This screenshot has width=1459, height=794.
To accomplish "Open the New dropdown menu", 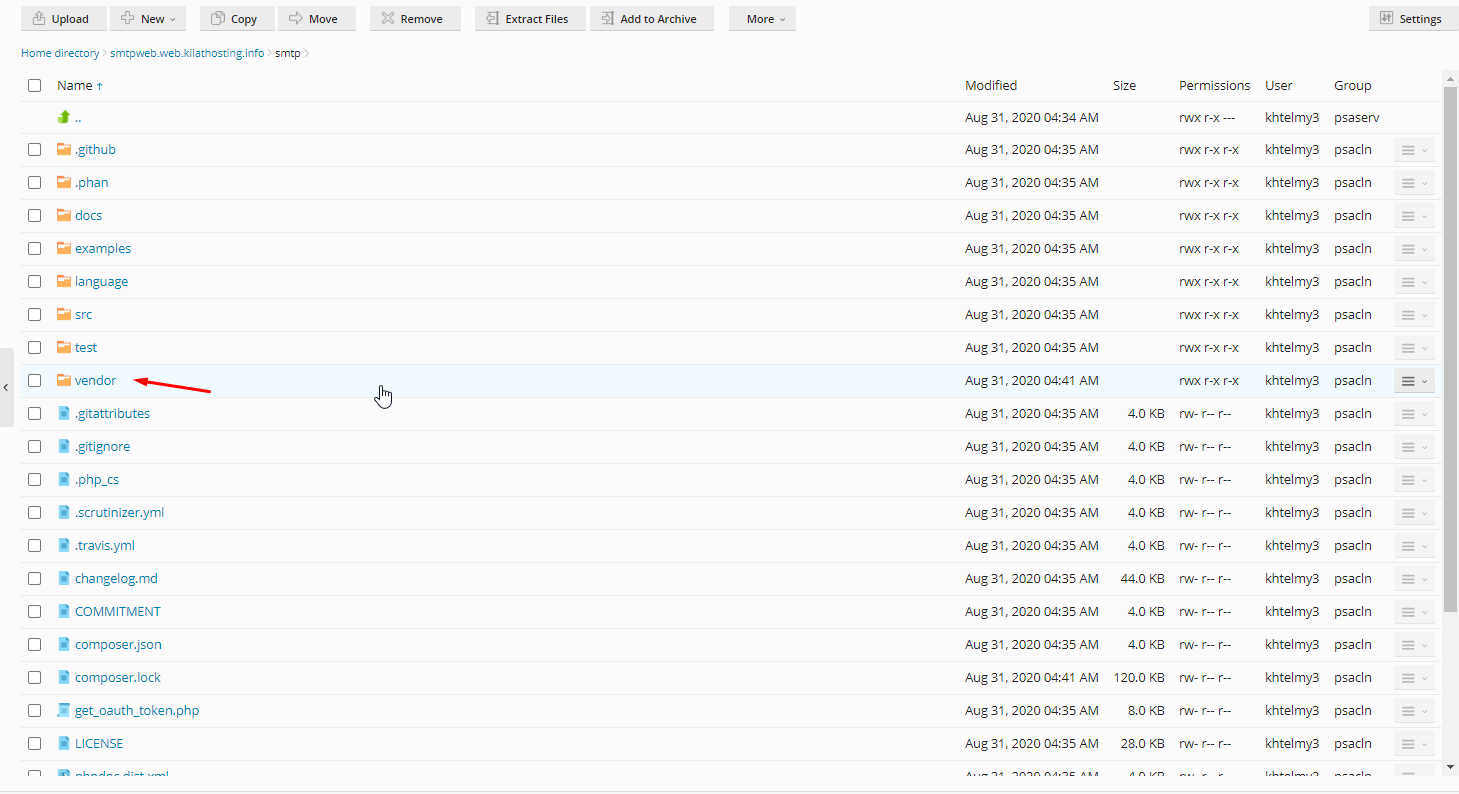I will click(x=148, y=18).
